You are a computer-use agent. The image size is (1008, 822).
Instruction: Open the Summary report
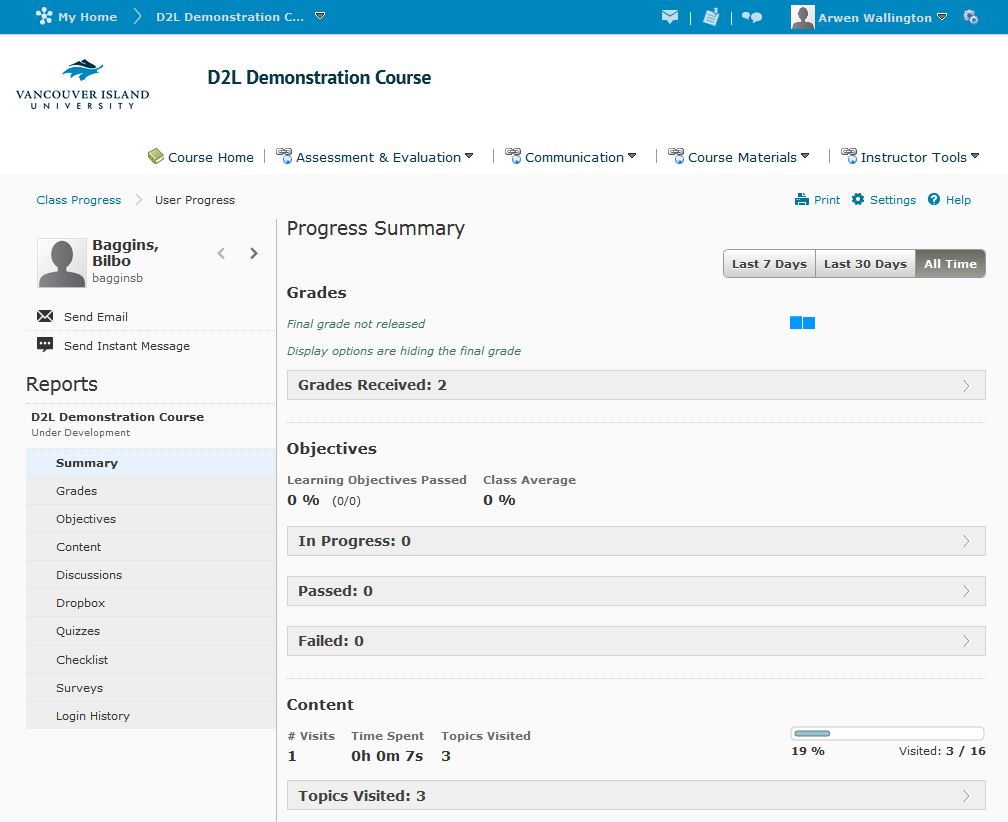point(151,463)
